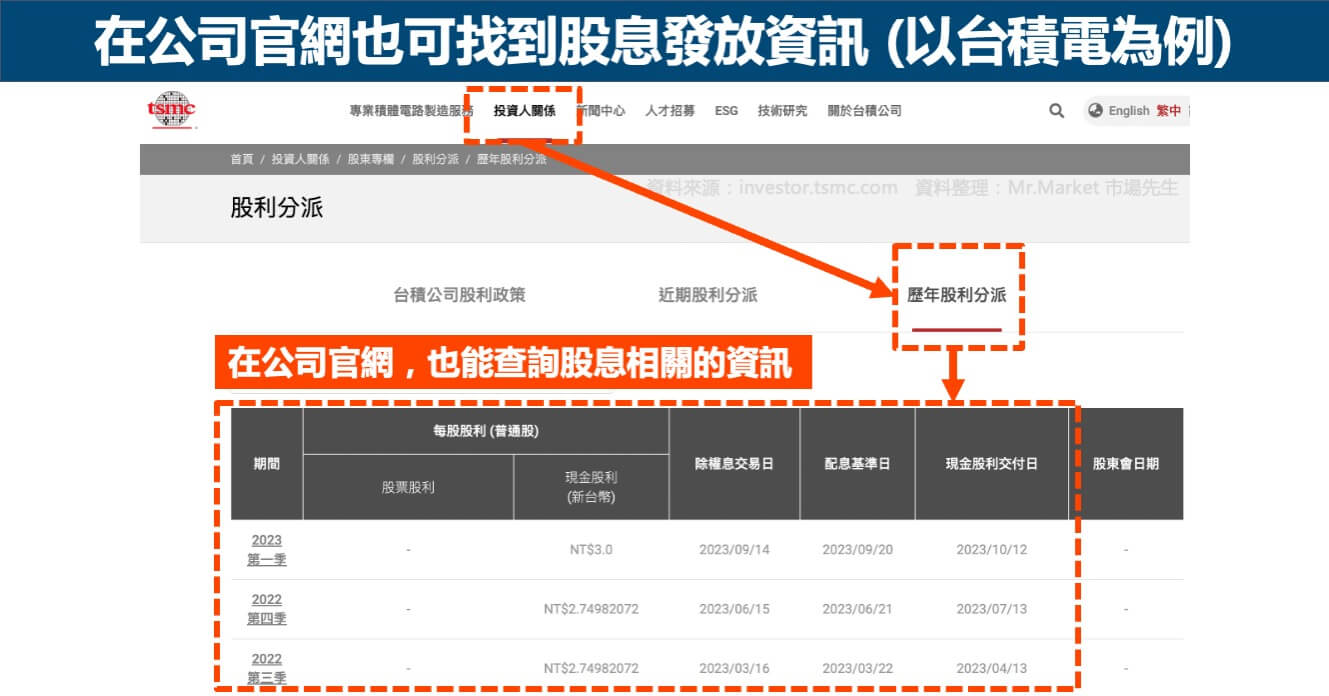Open 2022 第四季 period link
Screen dimensions: 1329x696
coord(267,609)
